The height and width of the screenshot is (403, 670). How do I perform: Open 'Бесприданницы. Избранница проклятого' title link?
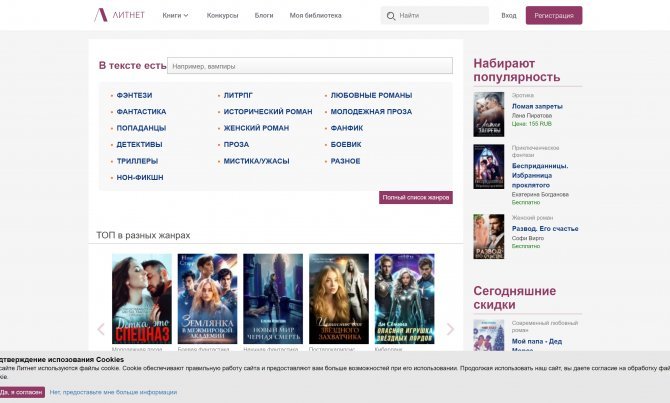pyautogui.click(x=540, y=176)
